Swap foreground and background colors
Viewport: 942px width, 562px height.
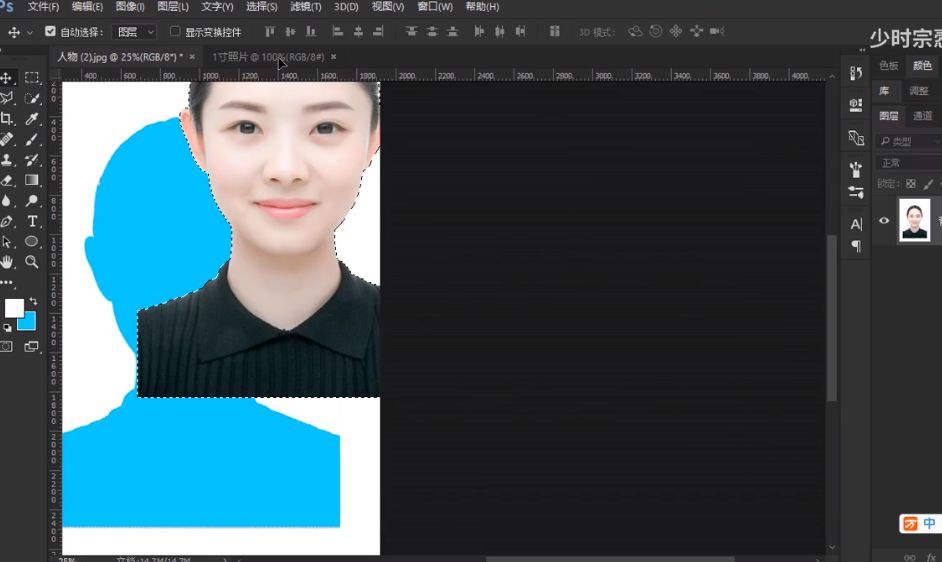pyautogui.click(x=34, y=301)
